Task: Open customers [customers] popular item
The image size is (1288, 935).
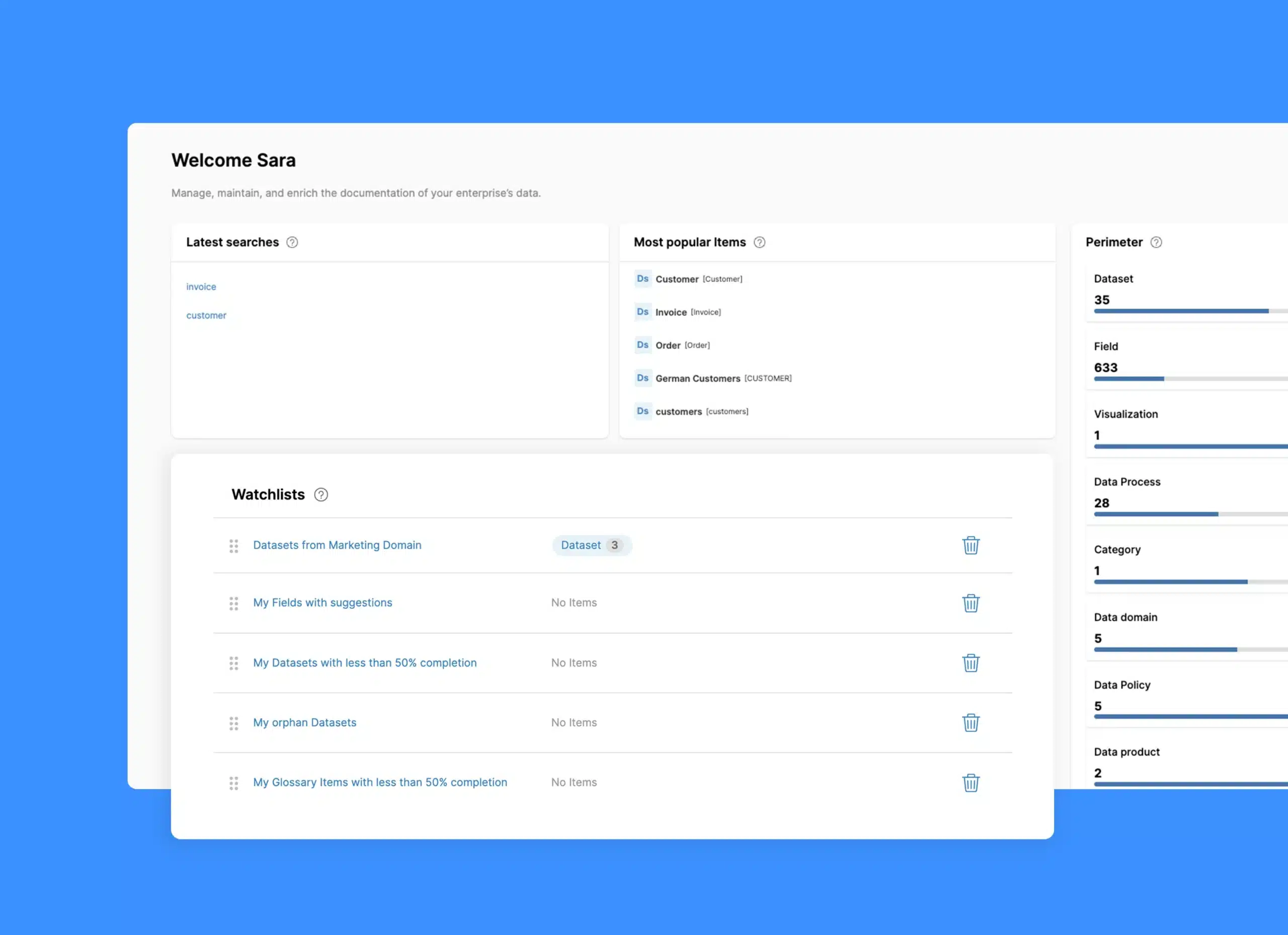Action: (702, 411)
